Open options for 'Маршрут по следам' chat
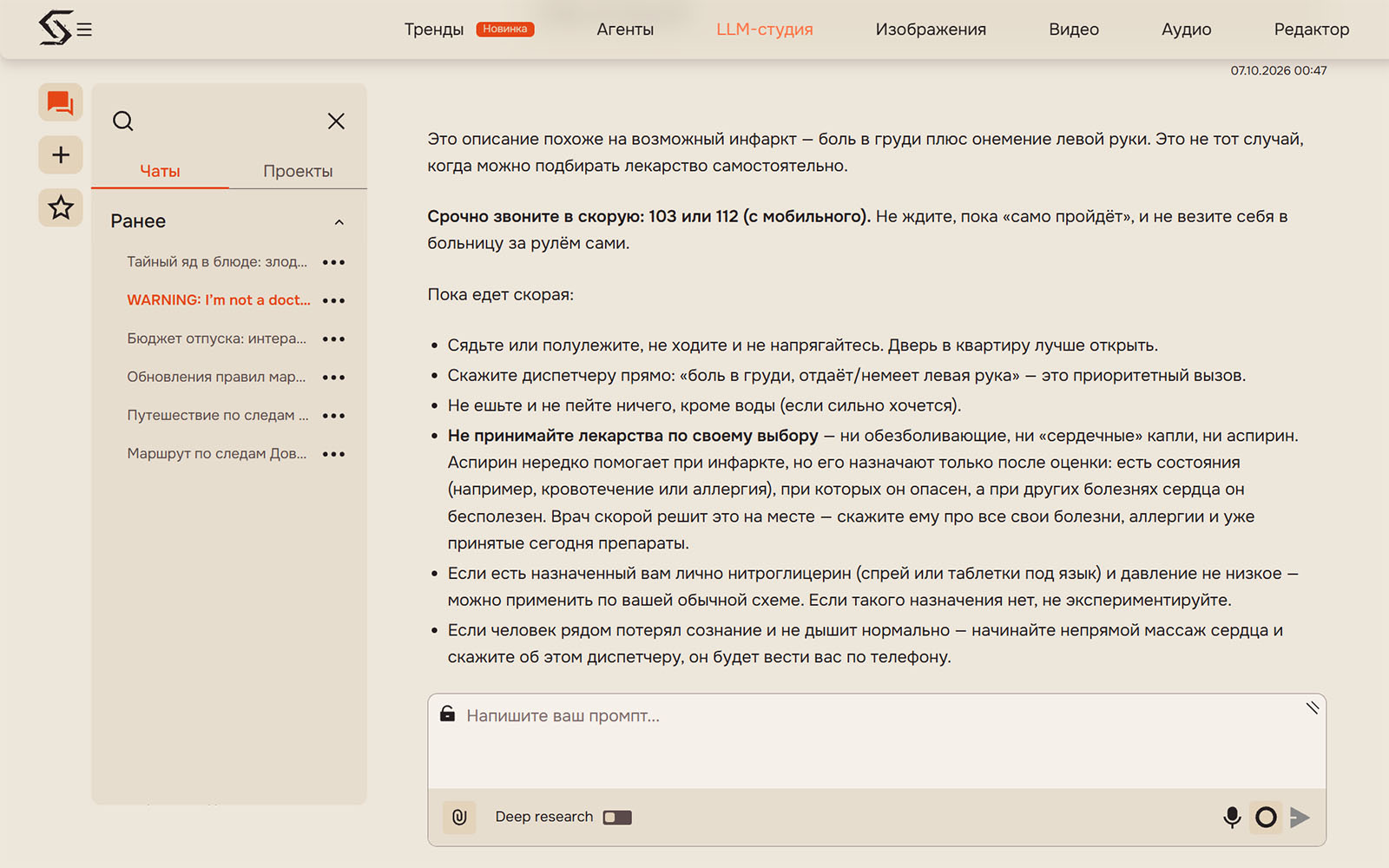1389x868 pixels. click(333, 453)
